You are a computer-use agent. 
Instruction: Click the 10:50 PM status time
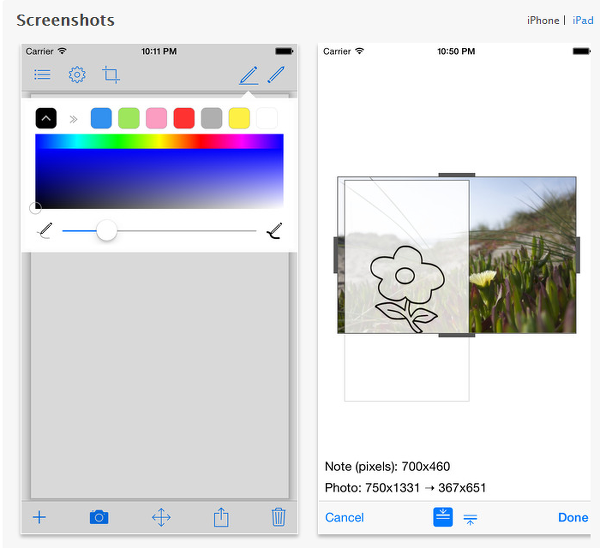click(456, 51)
